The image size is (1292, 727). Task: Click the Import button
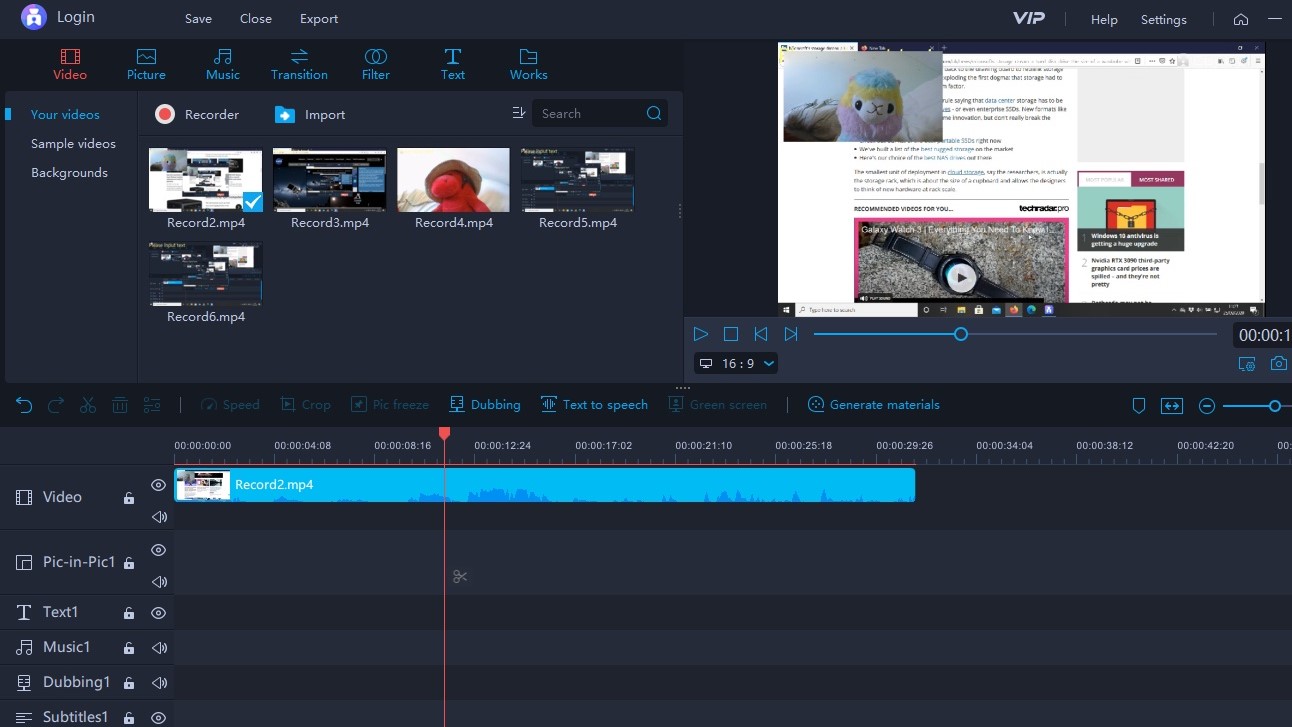310,114
